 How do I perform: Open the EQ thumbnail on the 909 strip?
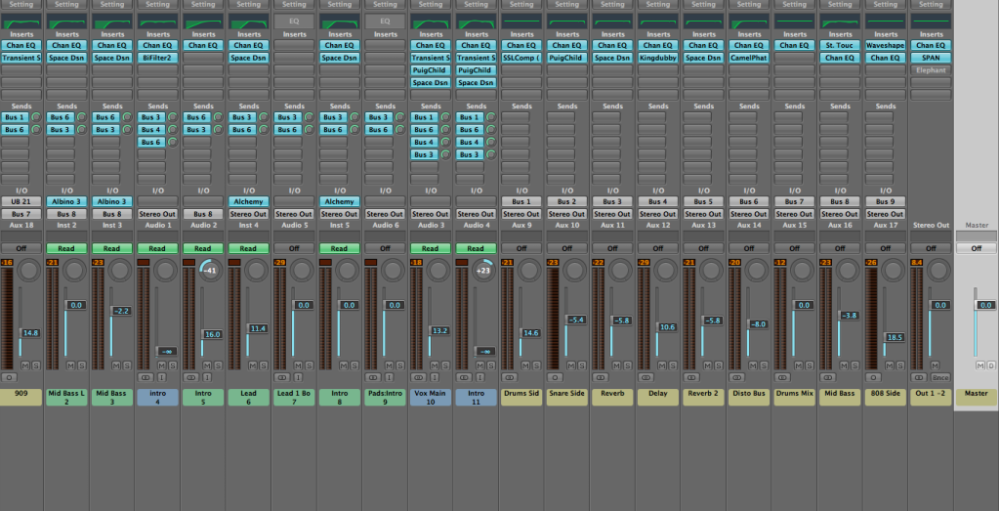click(22, 22)
